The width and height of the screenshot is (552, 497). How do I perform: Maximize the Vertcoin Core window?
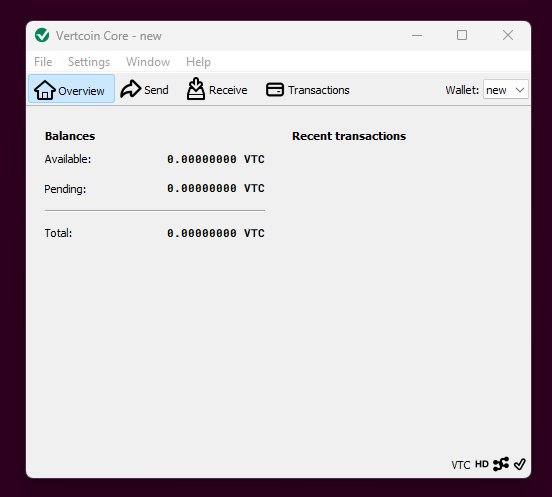(x=462, y=35)
